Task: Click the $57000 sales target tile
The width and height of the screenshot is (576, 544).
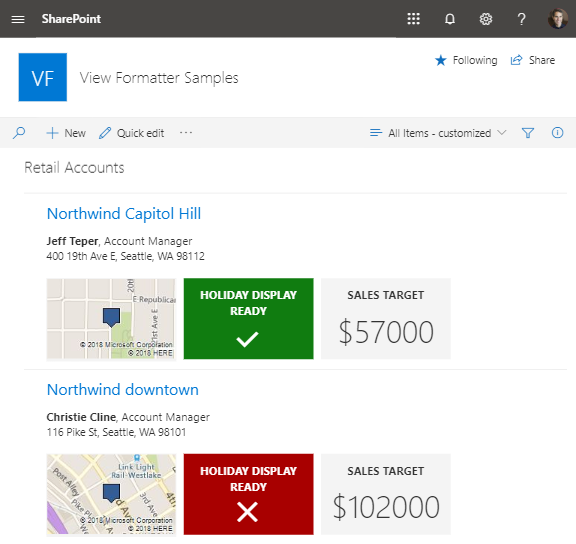Action: point(386,318)
